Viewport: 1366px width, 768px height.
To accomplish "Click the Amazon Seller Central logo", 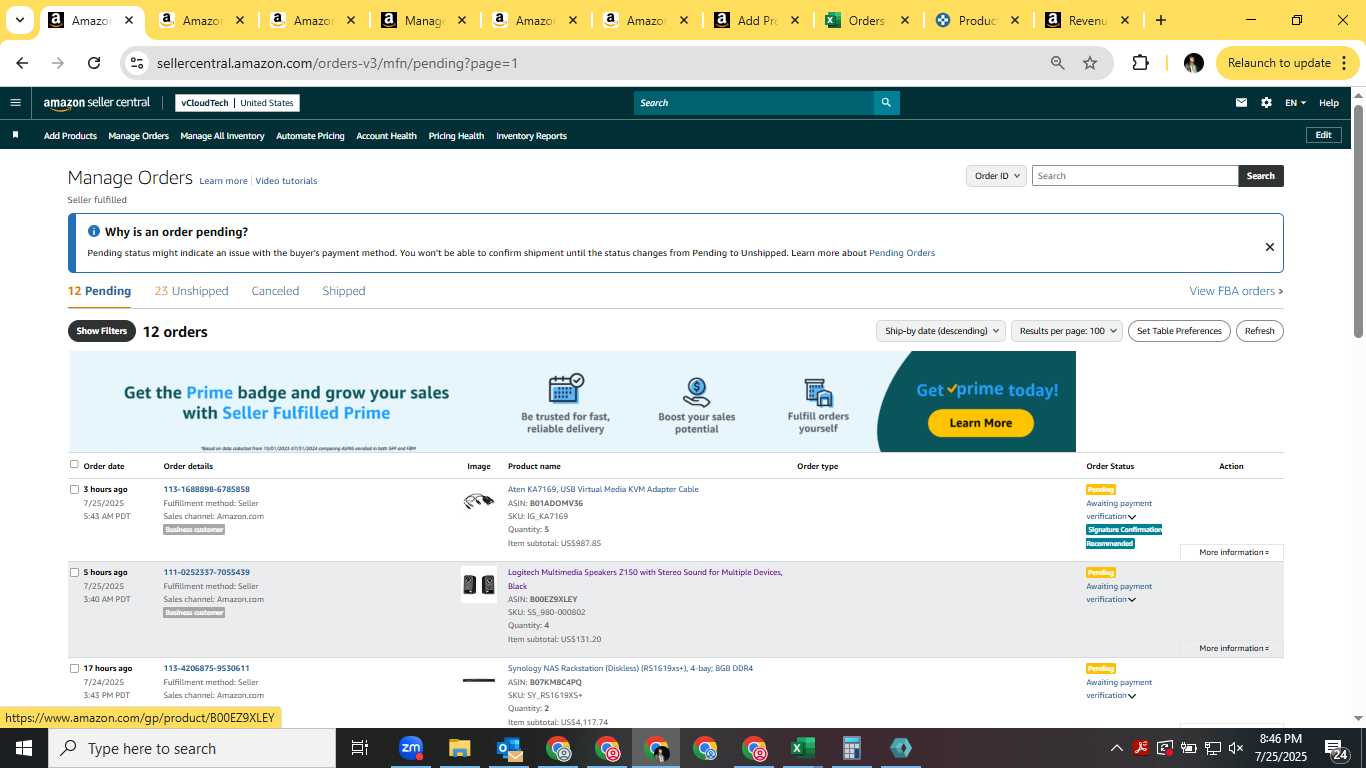I will (x=97, y=103).
